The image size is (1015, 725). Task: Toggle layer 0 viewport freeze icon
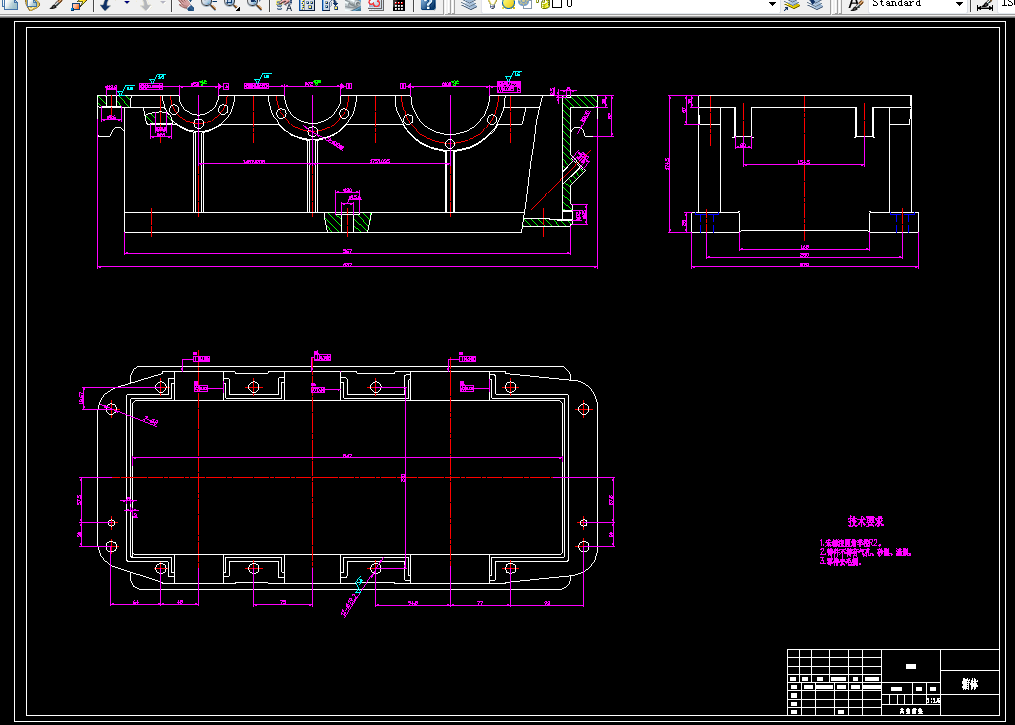click(x=525, y=3)
